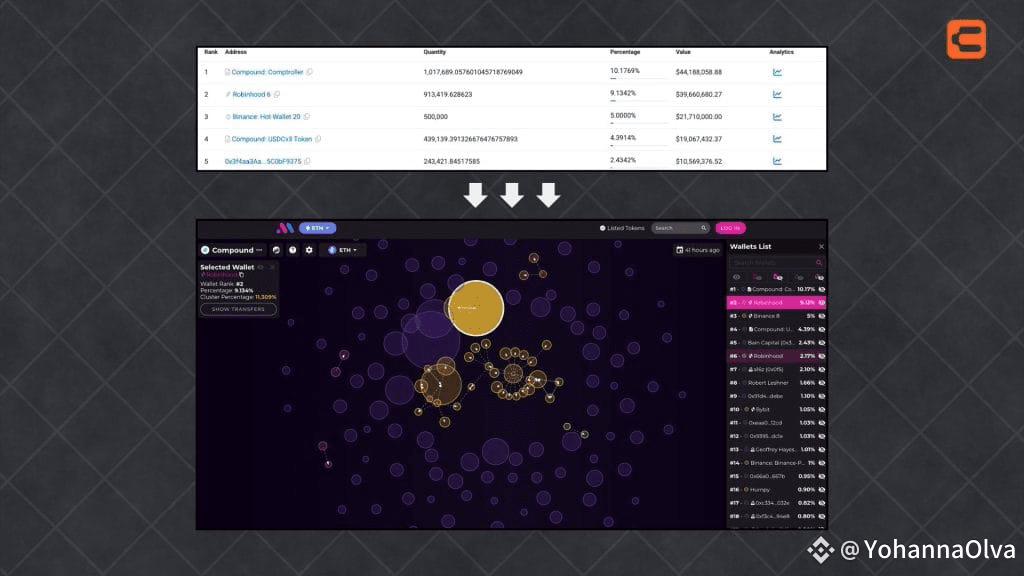This screenshot has width=1024, height=576.
Task: Open the 0x3f4aa3Aa...5C0bF9375 address link
Action: pos(263,161)
